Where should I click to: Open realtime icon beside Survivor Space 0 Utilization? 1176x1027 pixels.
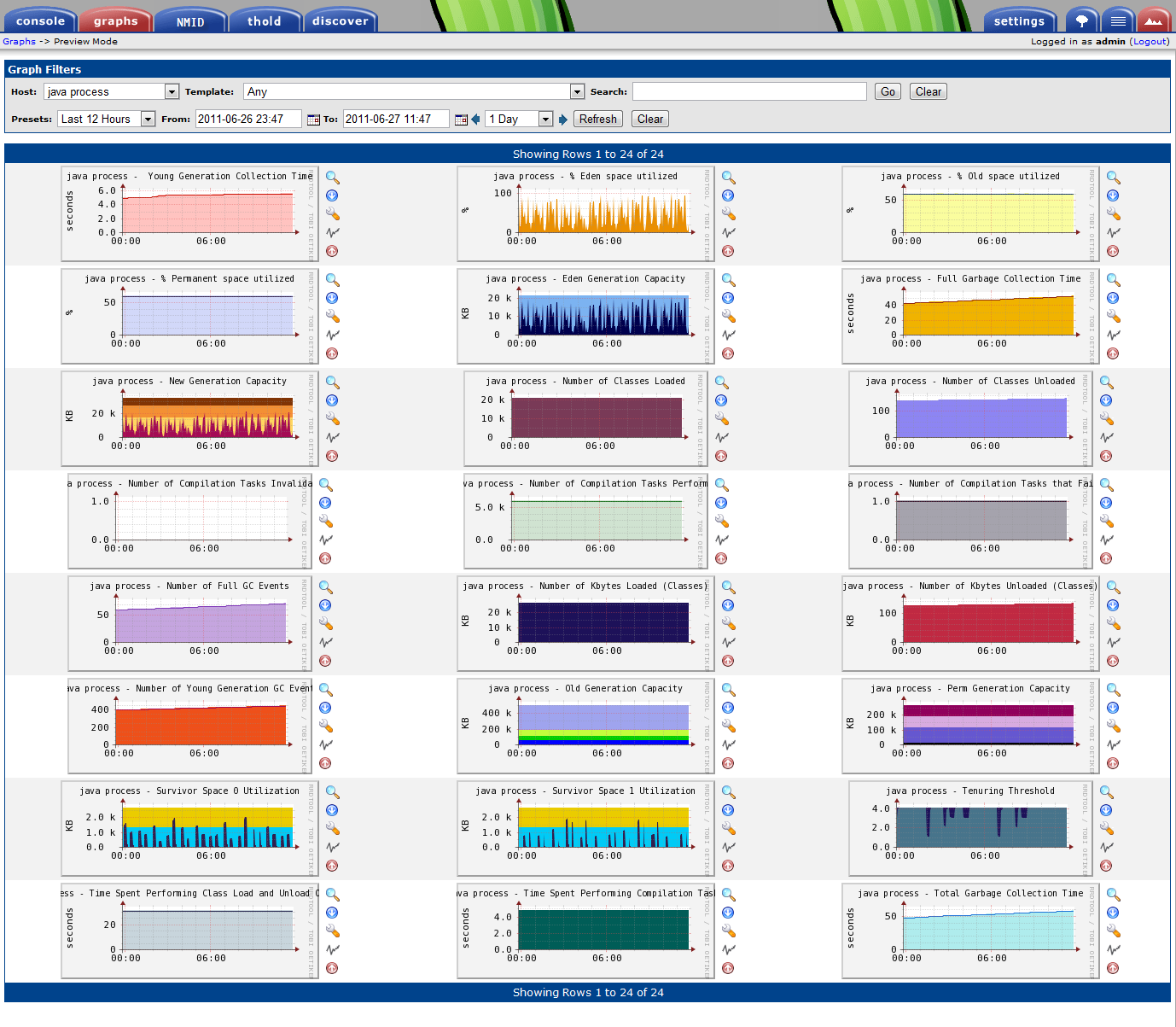click(333, 847)
